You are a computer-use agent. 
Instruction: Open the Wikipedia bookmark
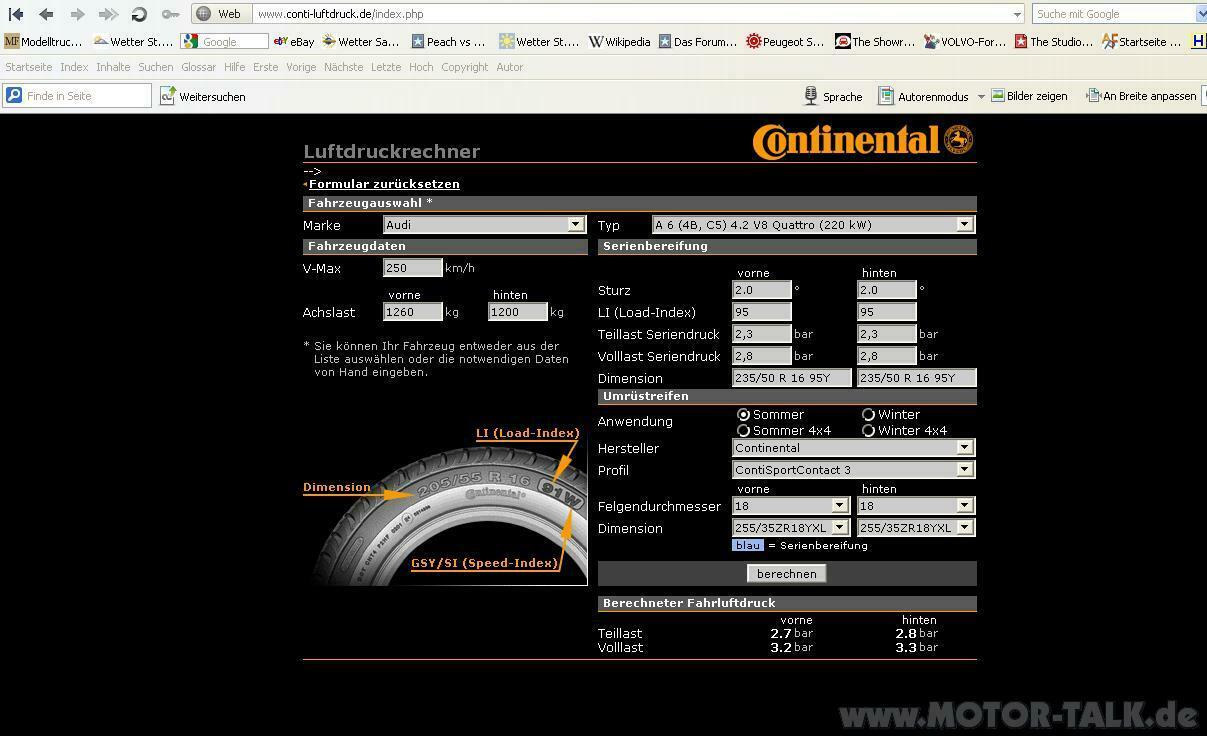tap(619, 41)
